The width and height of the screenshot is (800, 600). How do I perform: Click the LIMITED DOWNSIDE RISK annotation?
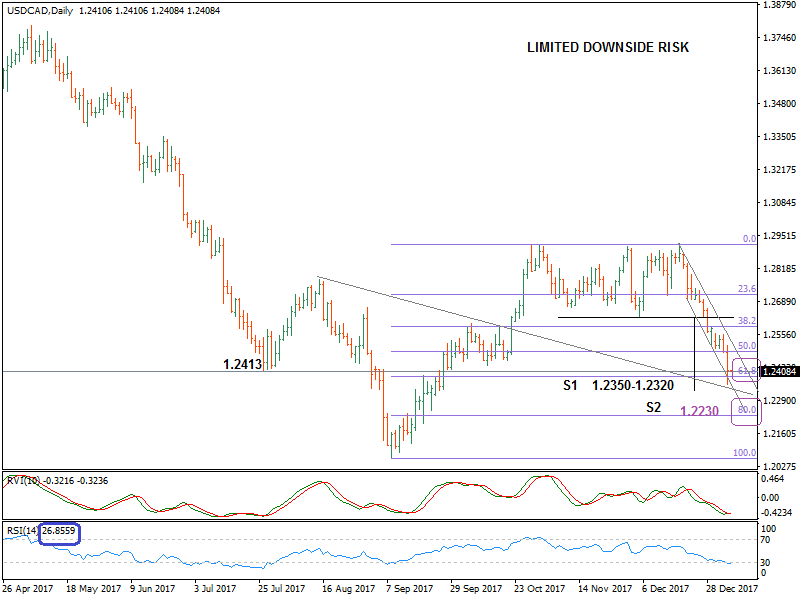607,46
